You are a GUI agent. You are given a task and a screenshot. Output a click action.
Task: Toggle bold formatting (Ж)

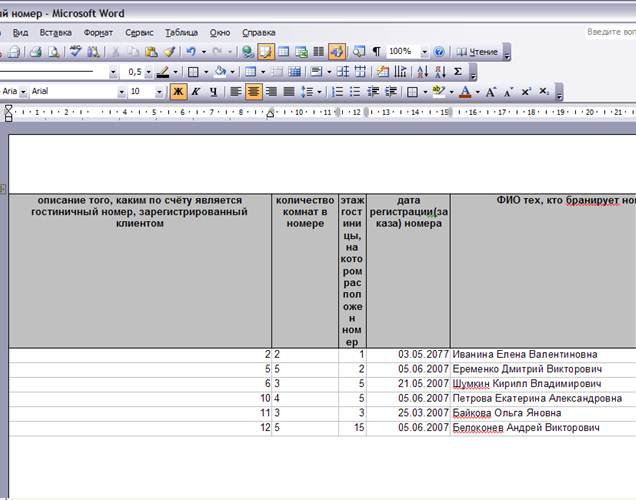coord(178,92)
